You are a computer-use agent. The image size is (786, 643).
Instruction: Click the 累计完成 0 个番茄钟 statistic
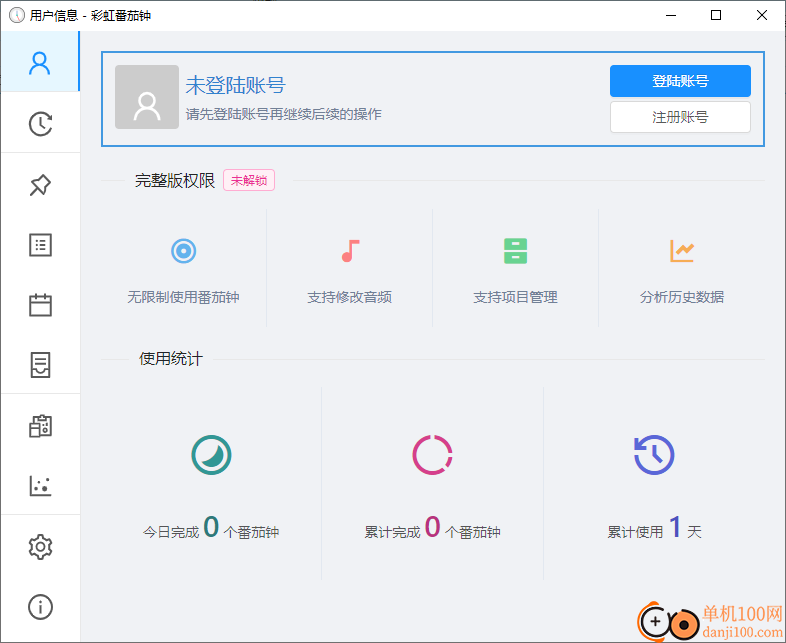pos(432,528)
